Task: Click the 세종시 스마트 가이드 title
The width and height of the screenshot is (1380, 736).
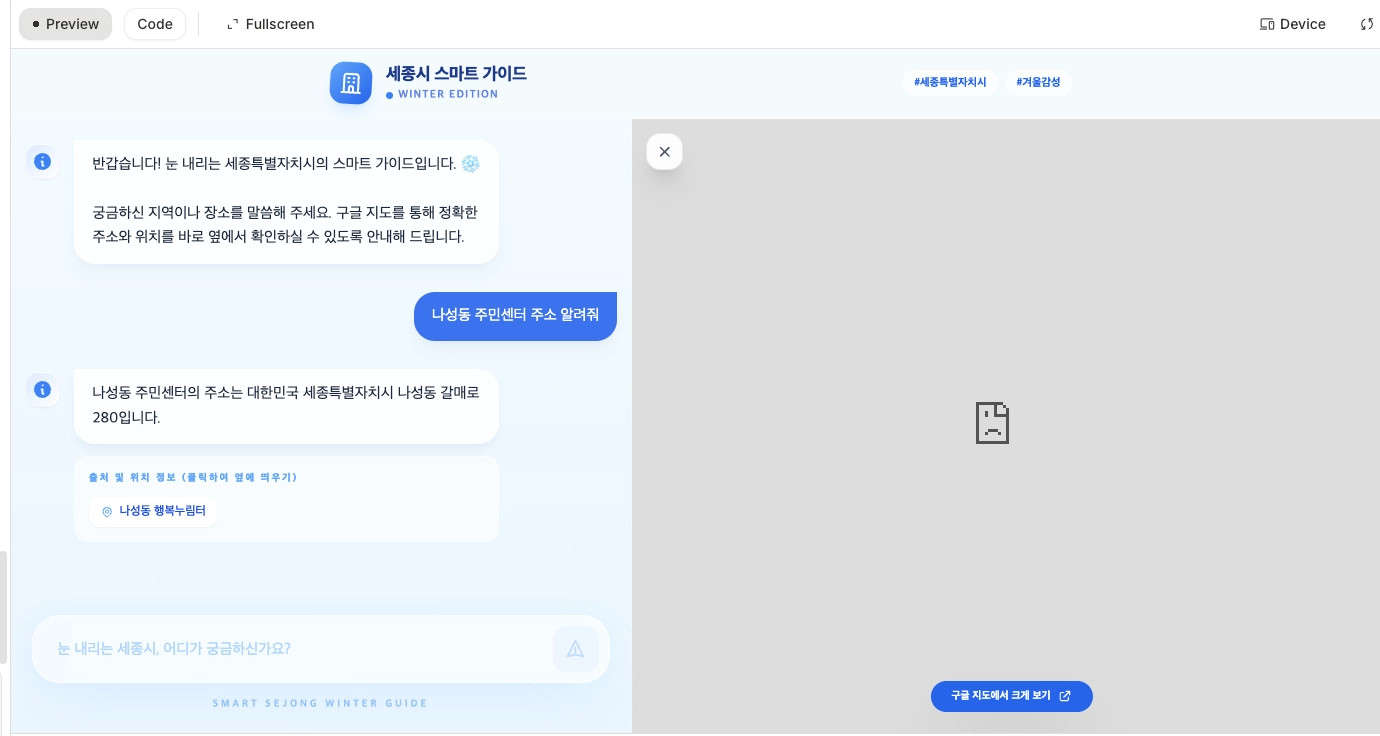Action: (456, 73)
